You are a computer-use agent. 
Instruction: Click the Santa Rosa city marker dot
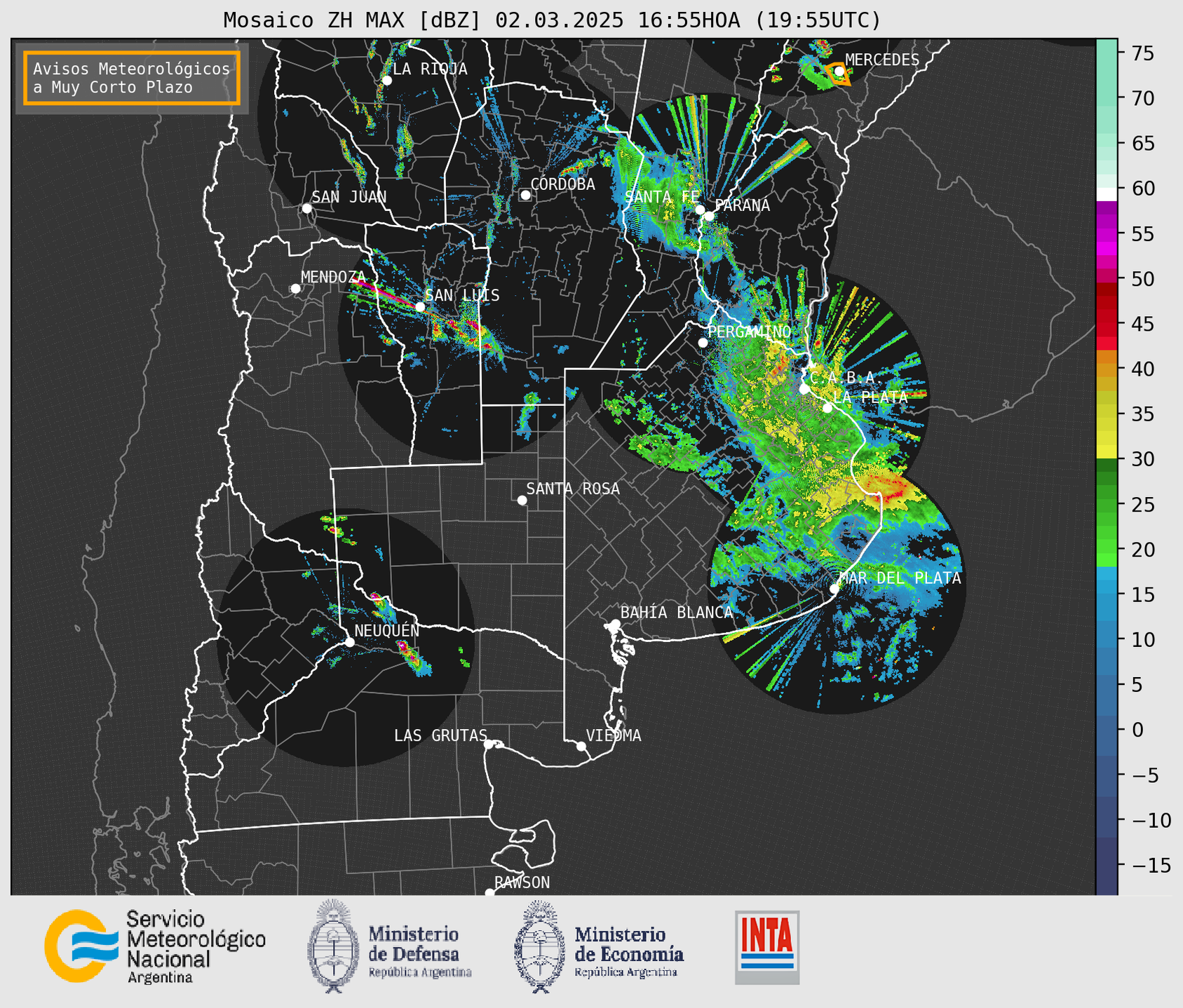tap(522, 500)
